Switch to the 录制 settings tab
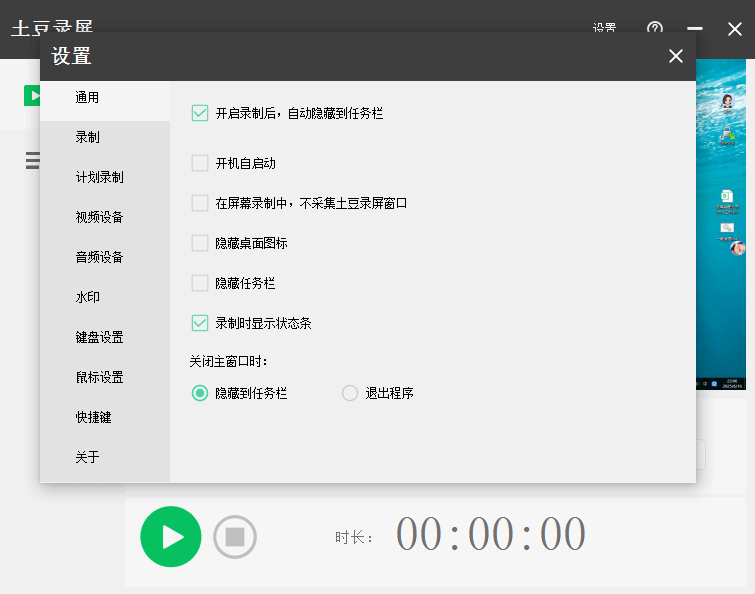The image size is (755, 594). (105, 138)
